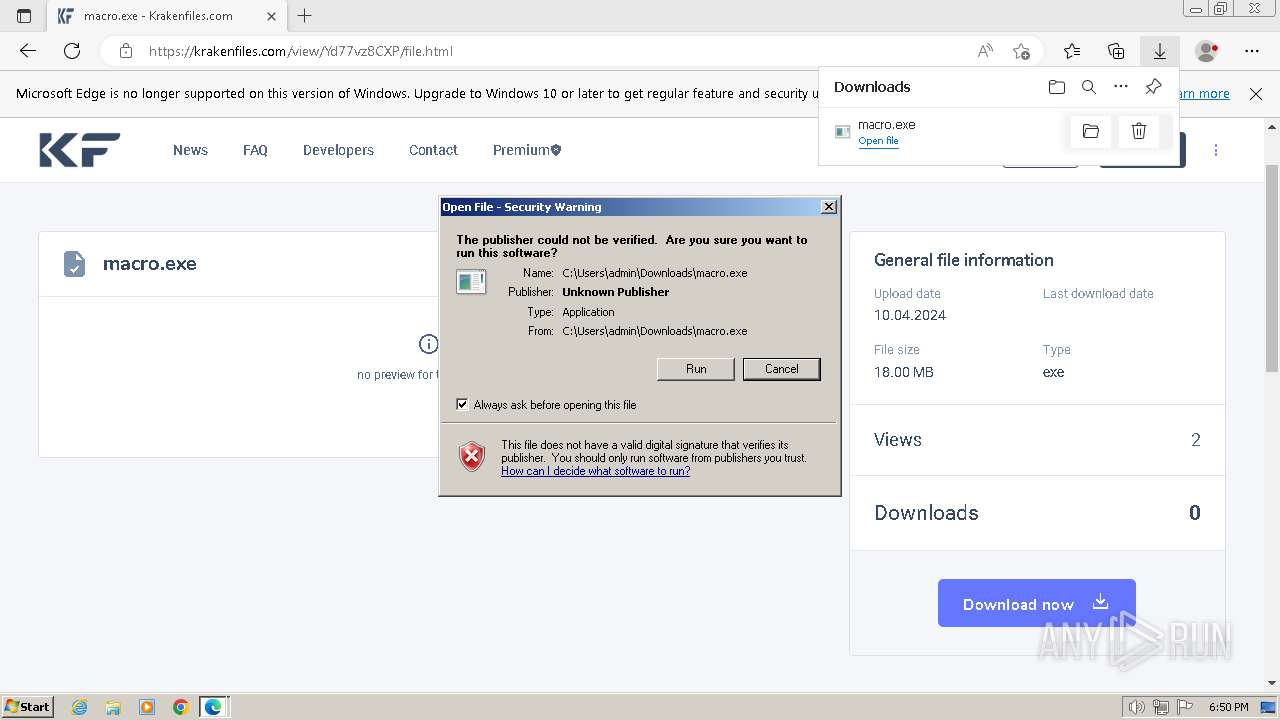
Task: Click the Edge taskbar button
Action: (214, 707)
